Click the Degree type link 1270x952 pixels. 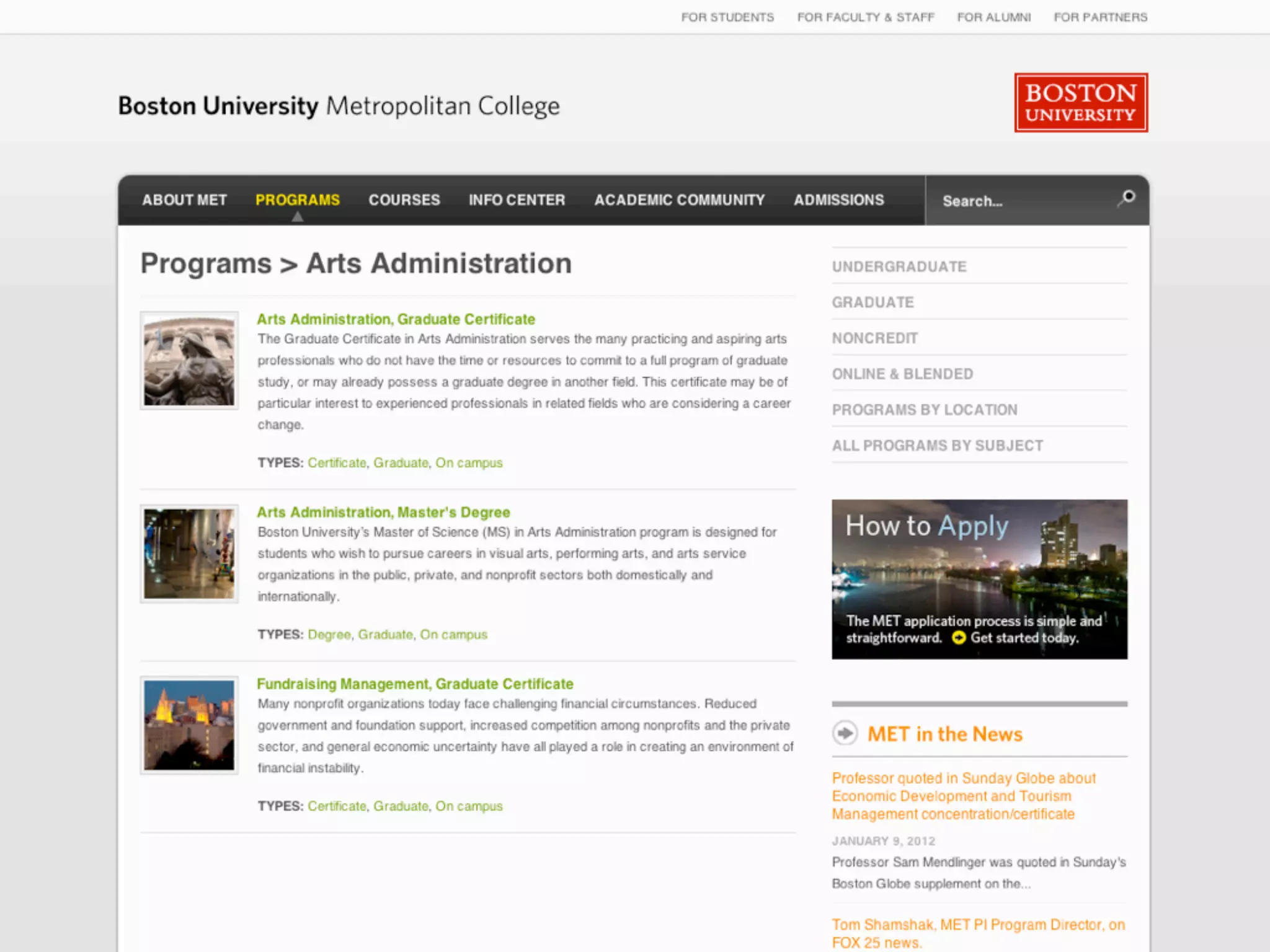[329, 635]
